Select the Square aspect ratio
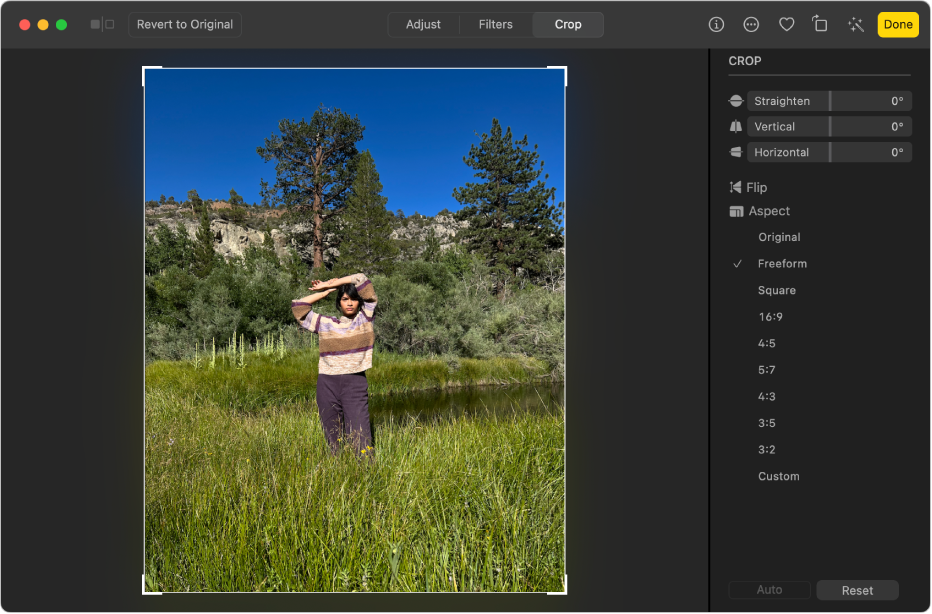 point(777,290)
